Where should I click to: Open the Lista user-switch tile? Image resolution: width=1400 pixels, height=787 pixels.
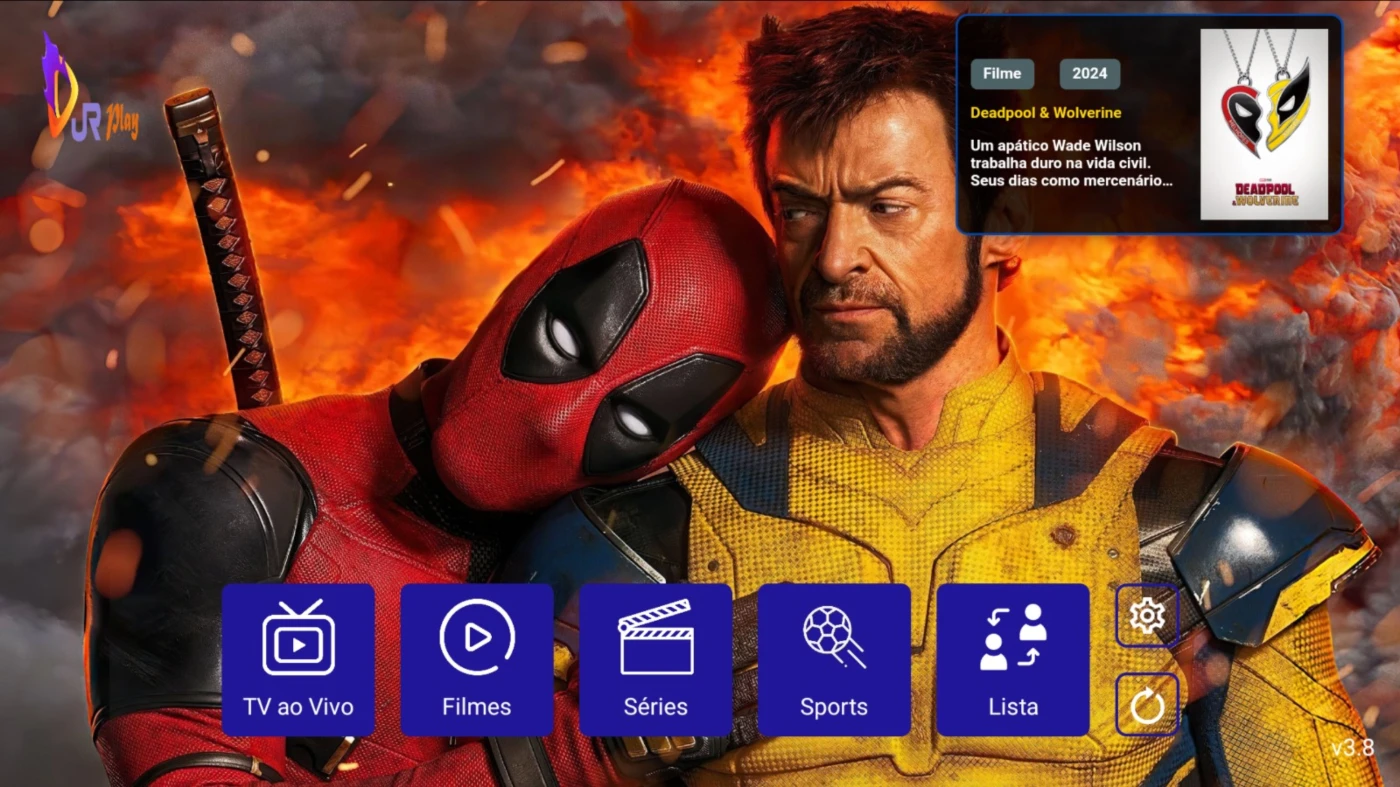click(1013, 660)
